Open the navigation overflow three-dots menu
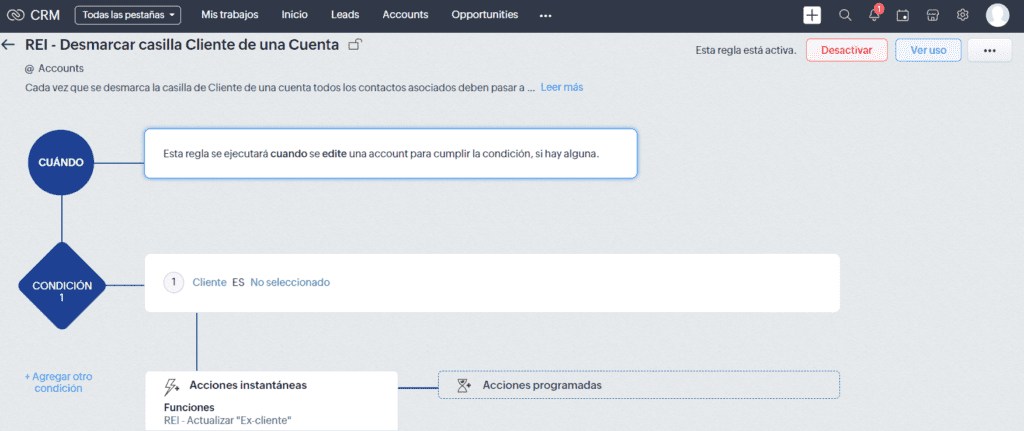Viewport: 1024px width, 431px height. coord(545,16)
